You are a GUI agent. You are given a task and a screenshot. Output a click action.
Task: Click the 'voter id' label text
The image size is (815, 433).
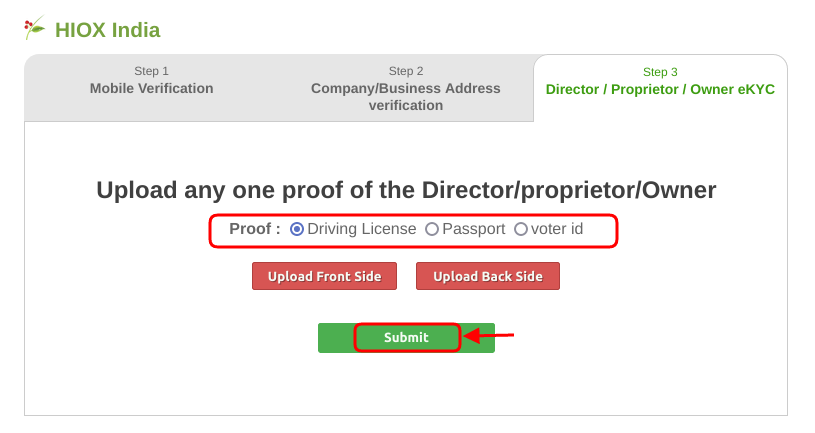pyautogui.click(x=557, y=229)
